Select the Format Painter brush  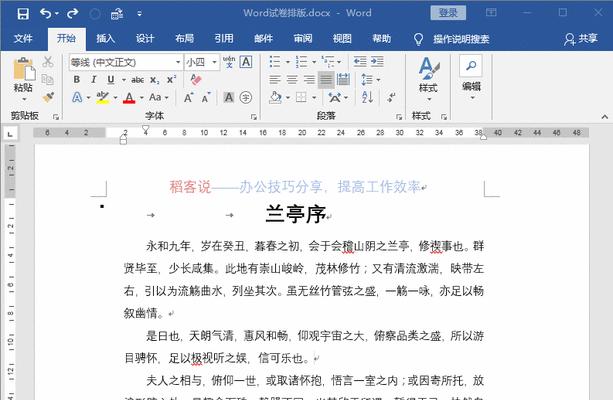pos(48,97)
